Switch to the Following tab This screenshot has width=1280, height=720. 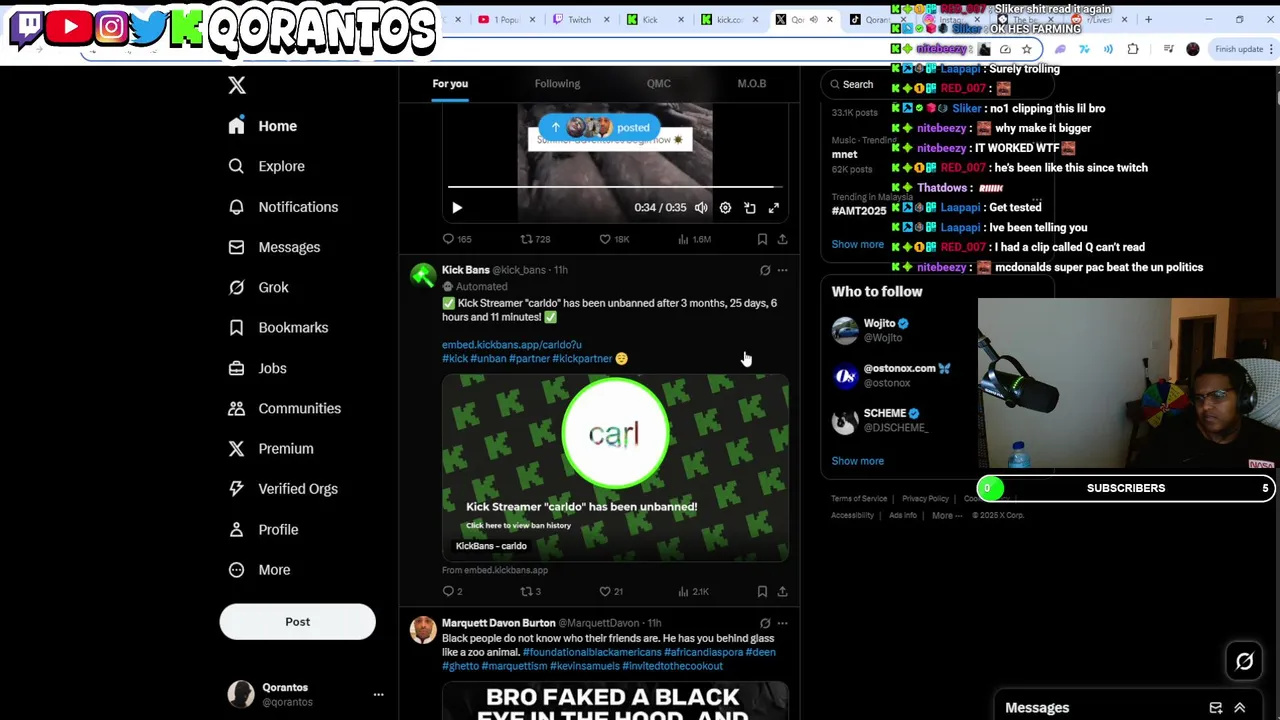point(557,84)
